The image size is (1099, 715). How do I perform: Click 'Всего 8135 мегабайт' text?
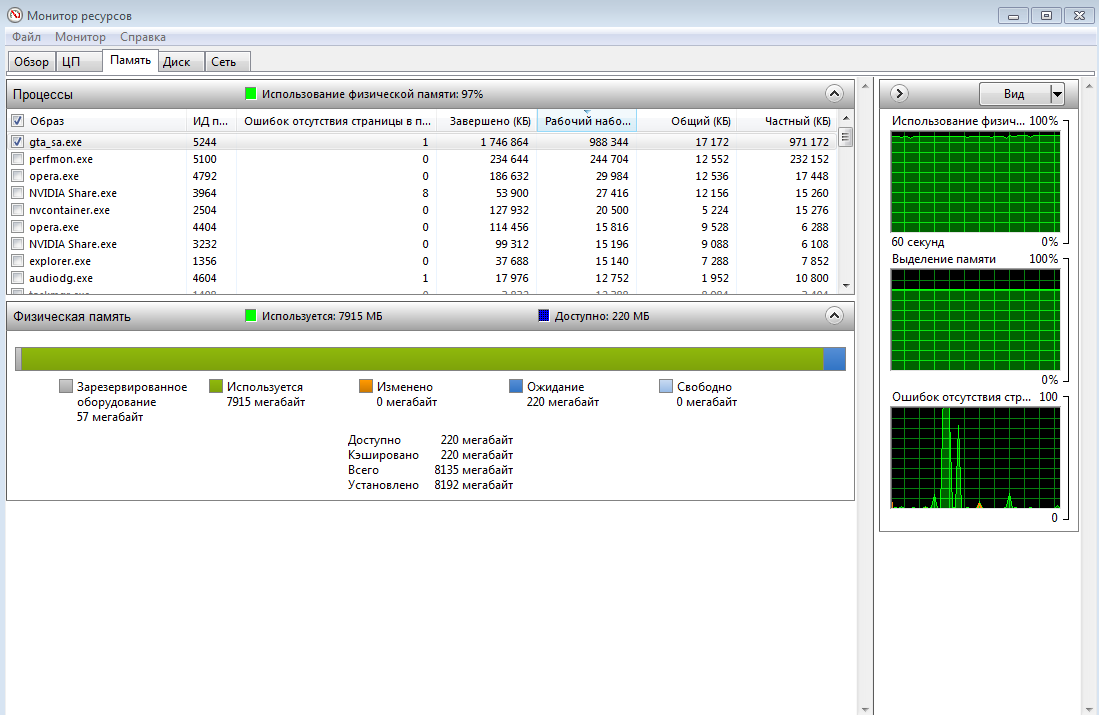point(430,470)
